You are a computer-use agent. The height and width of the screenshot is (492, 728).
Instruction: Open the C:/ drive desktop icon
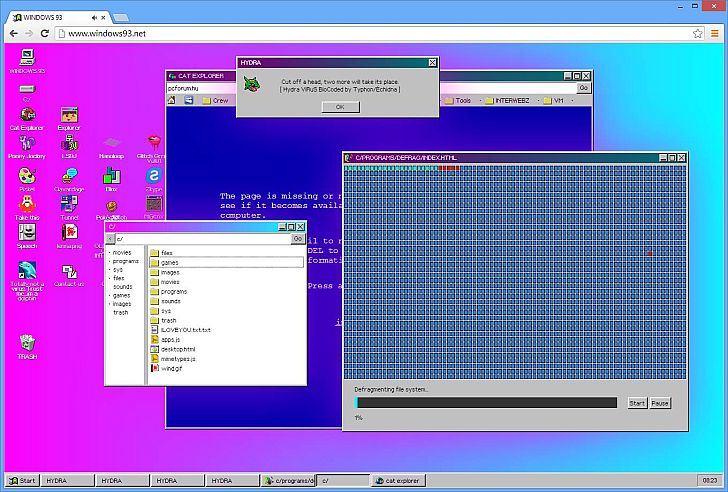click(27, 92)
